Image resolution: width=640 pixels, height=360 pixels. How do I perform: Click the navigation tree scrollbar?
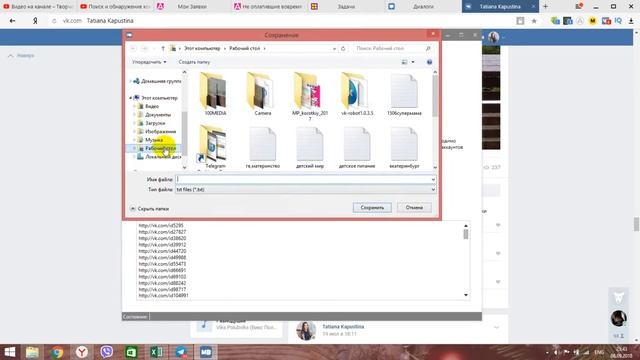click(x=184, y=120)
